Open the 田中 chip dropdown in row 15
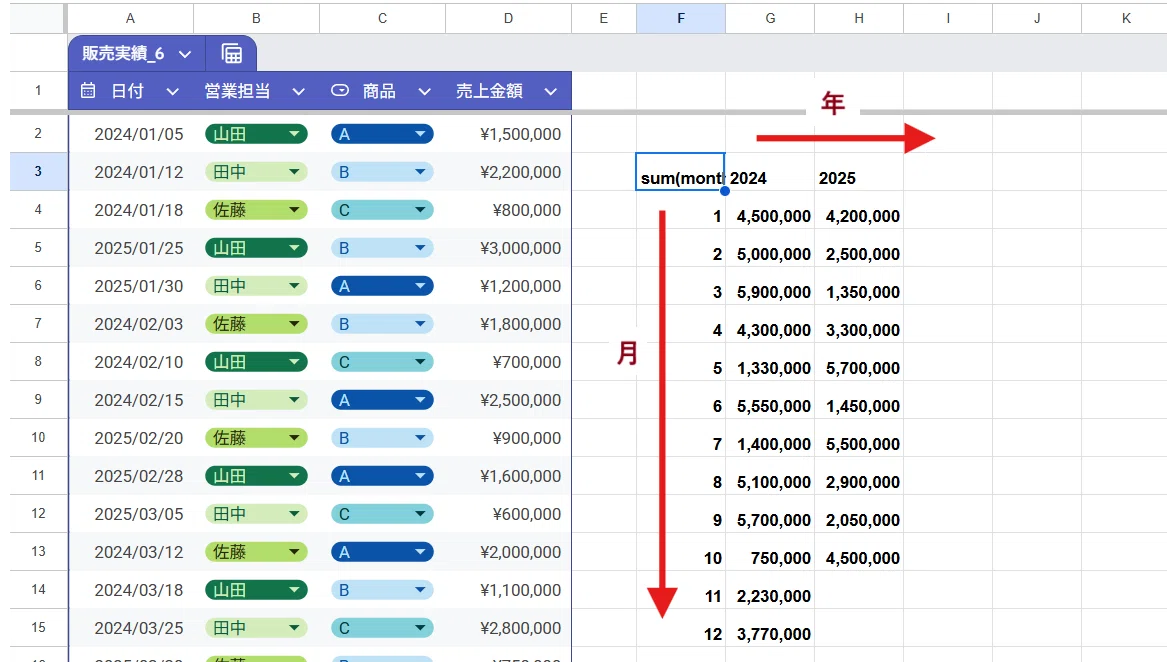 (x=294, y=628)
